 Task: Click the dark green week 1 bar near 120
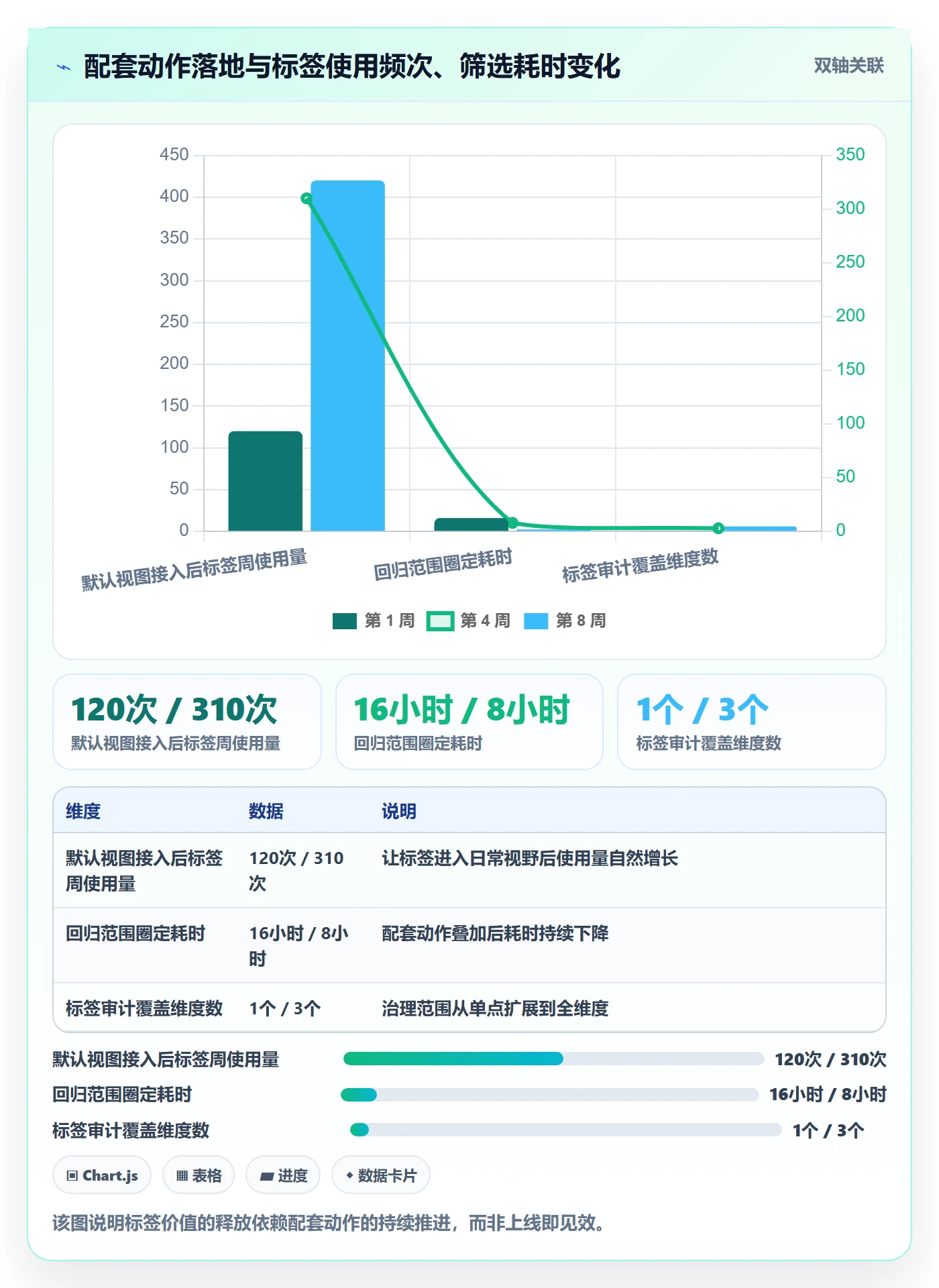(x=266, y=481)
